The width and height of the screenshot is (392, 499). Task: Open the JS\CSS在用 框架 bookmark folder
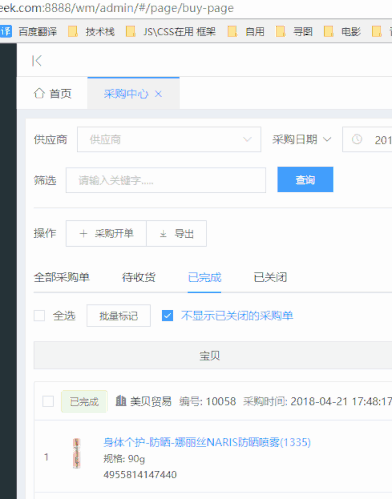click(x=171, y=32)
